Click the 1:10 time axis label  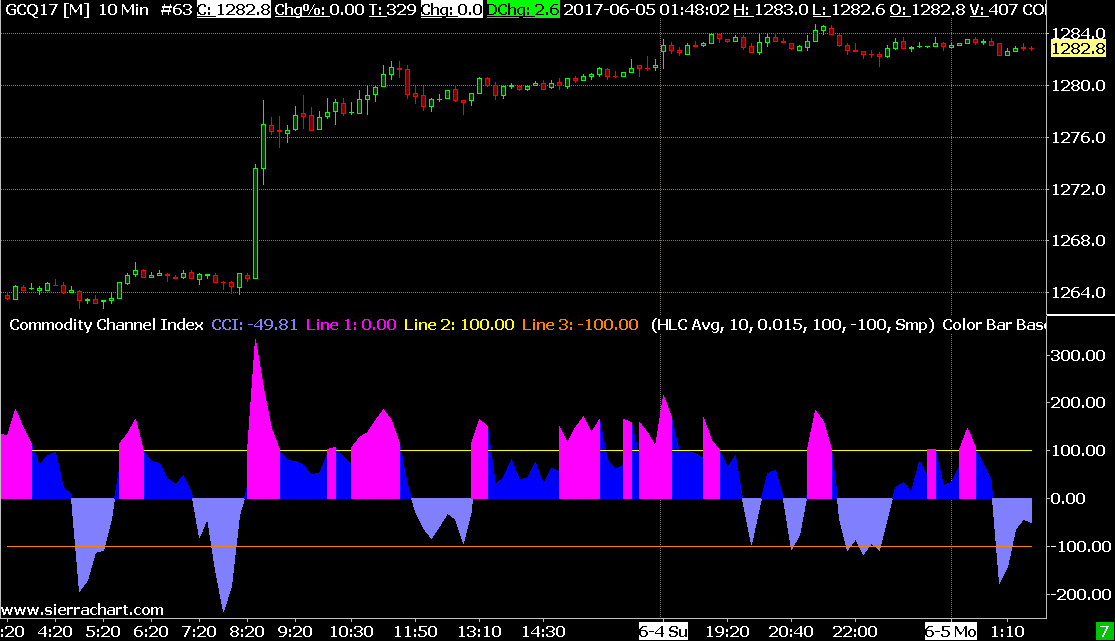(x=1008, y=632)
